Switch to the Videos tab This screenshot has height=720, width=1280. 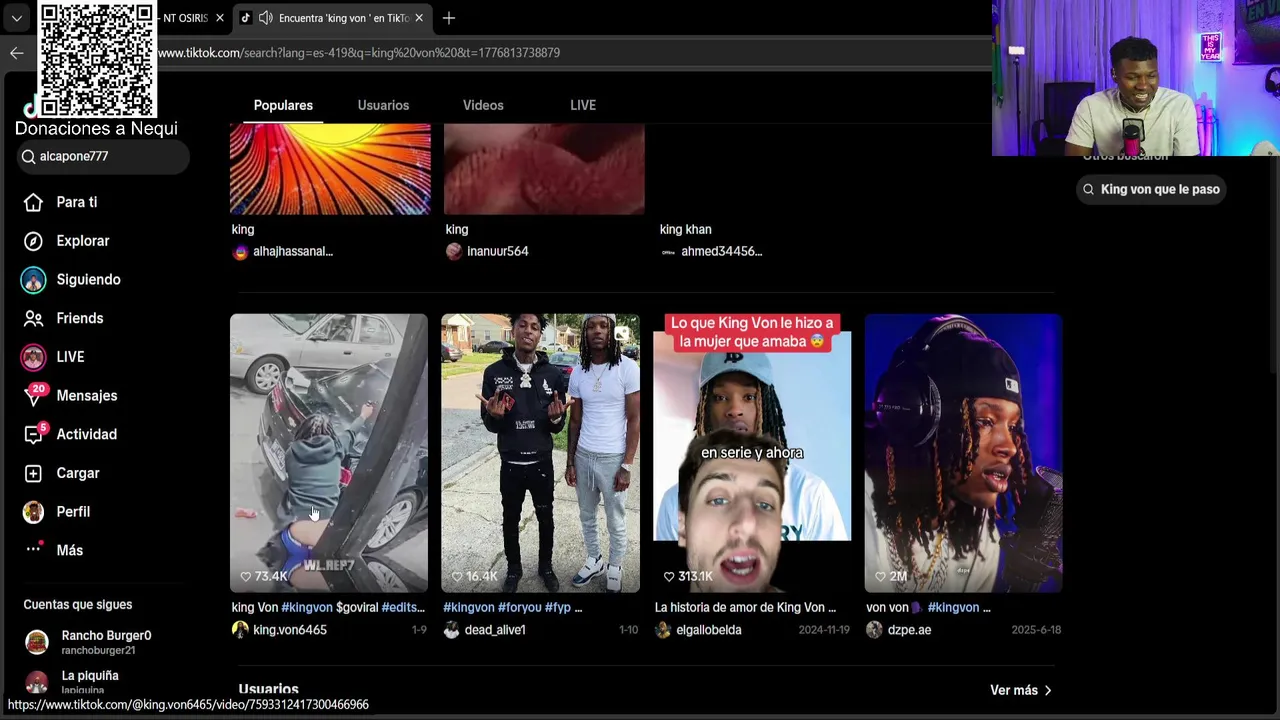coord(483,105)
